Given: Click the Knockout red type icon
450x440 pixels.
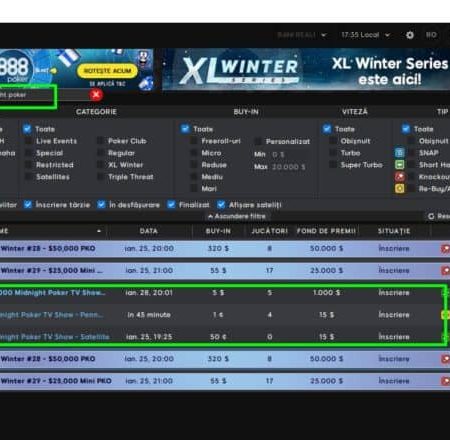Looking at the screenshot, I should point(400,177).
